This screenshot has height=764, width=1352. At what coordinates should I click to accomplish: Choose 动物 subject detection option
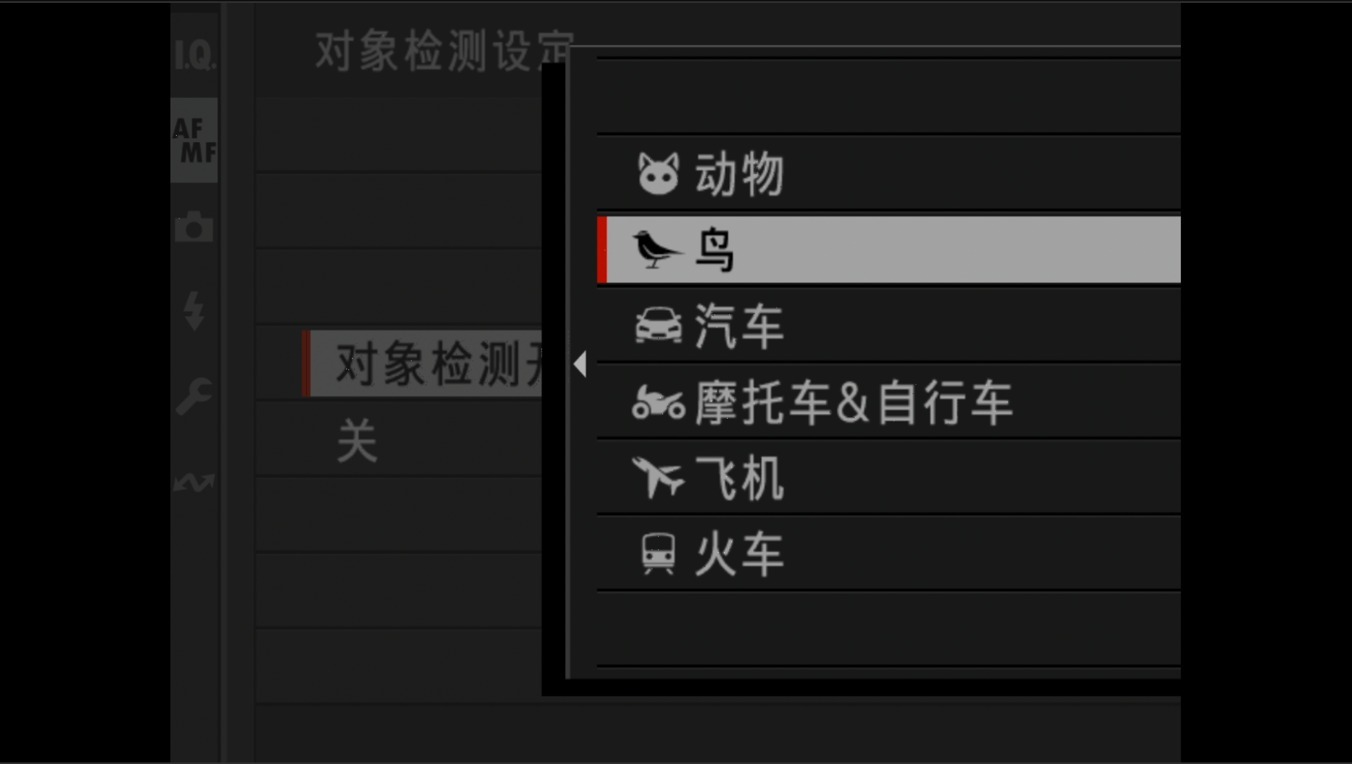(888, 174)
